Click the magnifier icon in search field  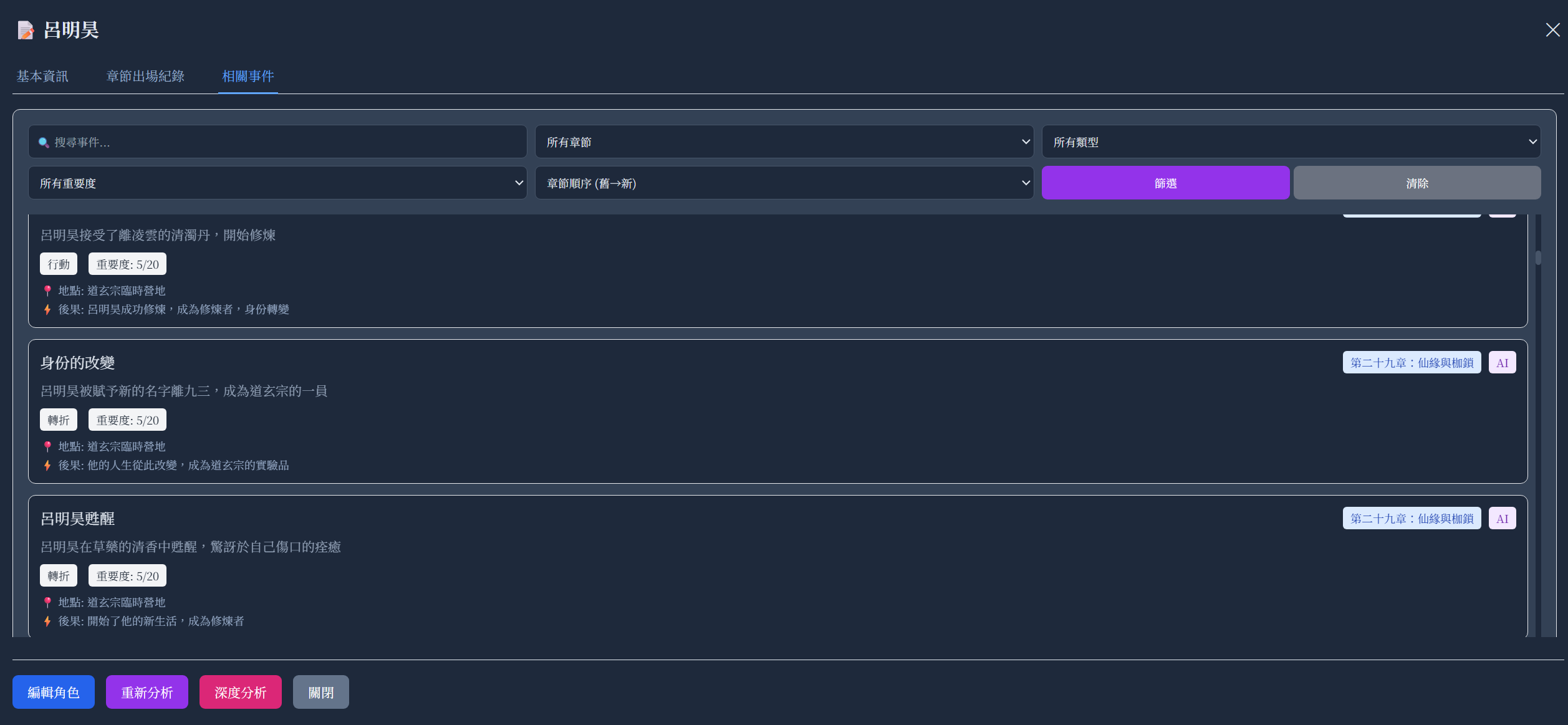pyautogui.click(x=44, y=143)
